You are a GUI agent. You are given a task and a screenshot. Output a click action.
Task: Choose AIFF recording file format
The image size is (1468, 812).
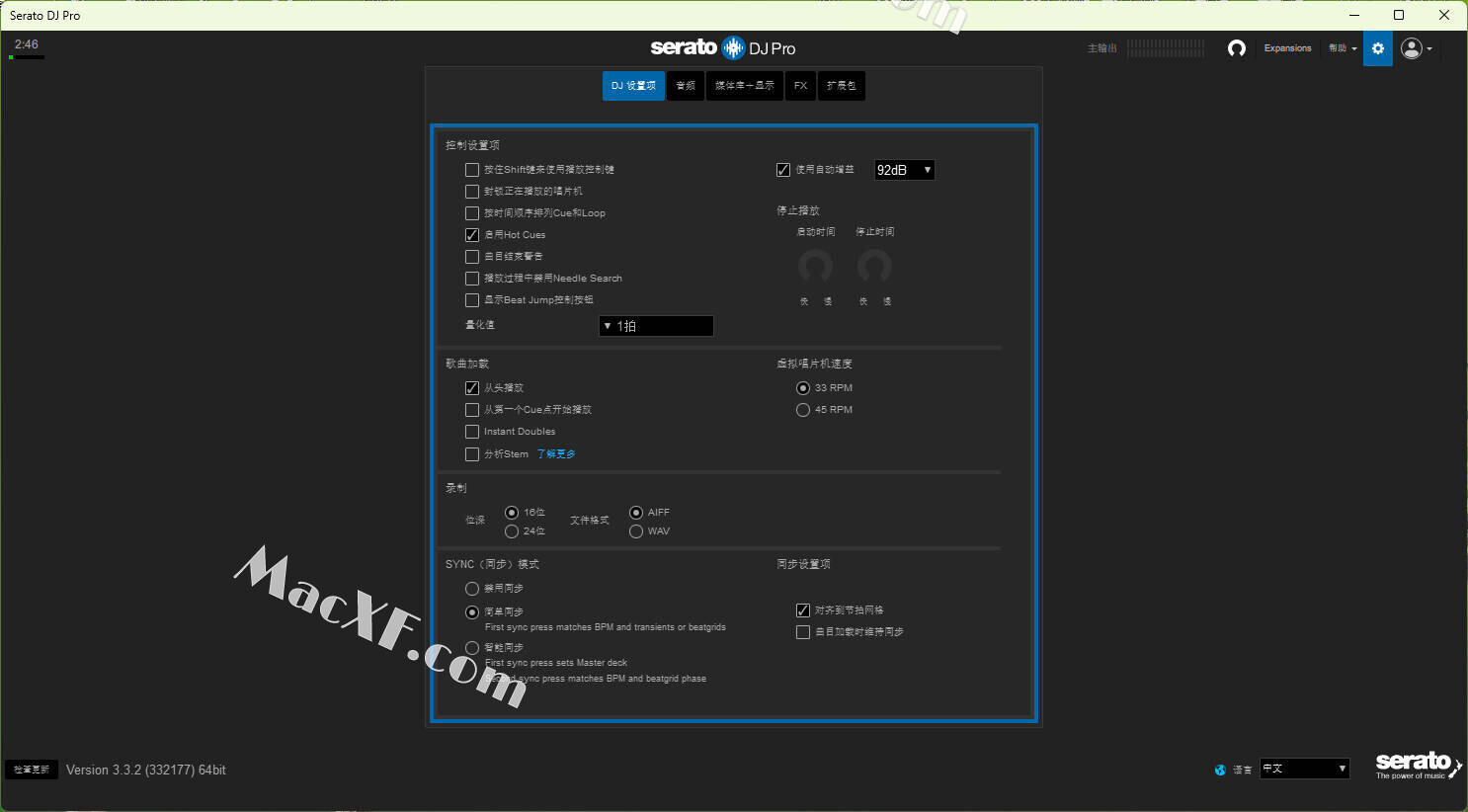(636, 513)
